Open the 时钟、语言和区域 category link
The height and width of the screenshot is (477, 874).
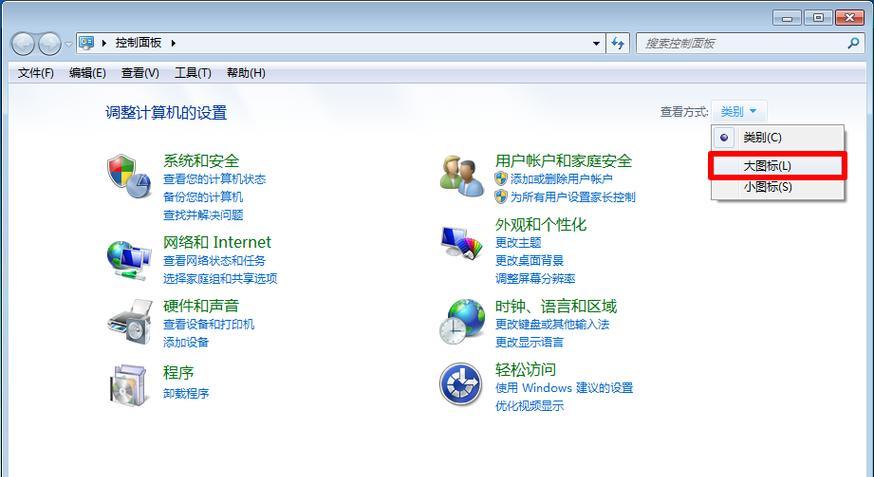pos(556,306)
